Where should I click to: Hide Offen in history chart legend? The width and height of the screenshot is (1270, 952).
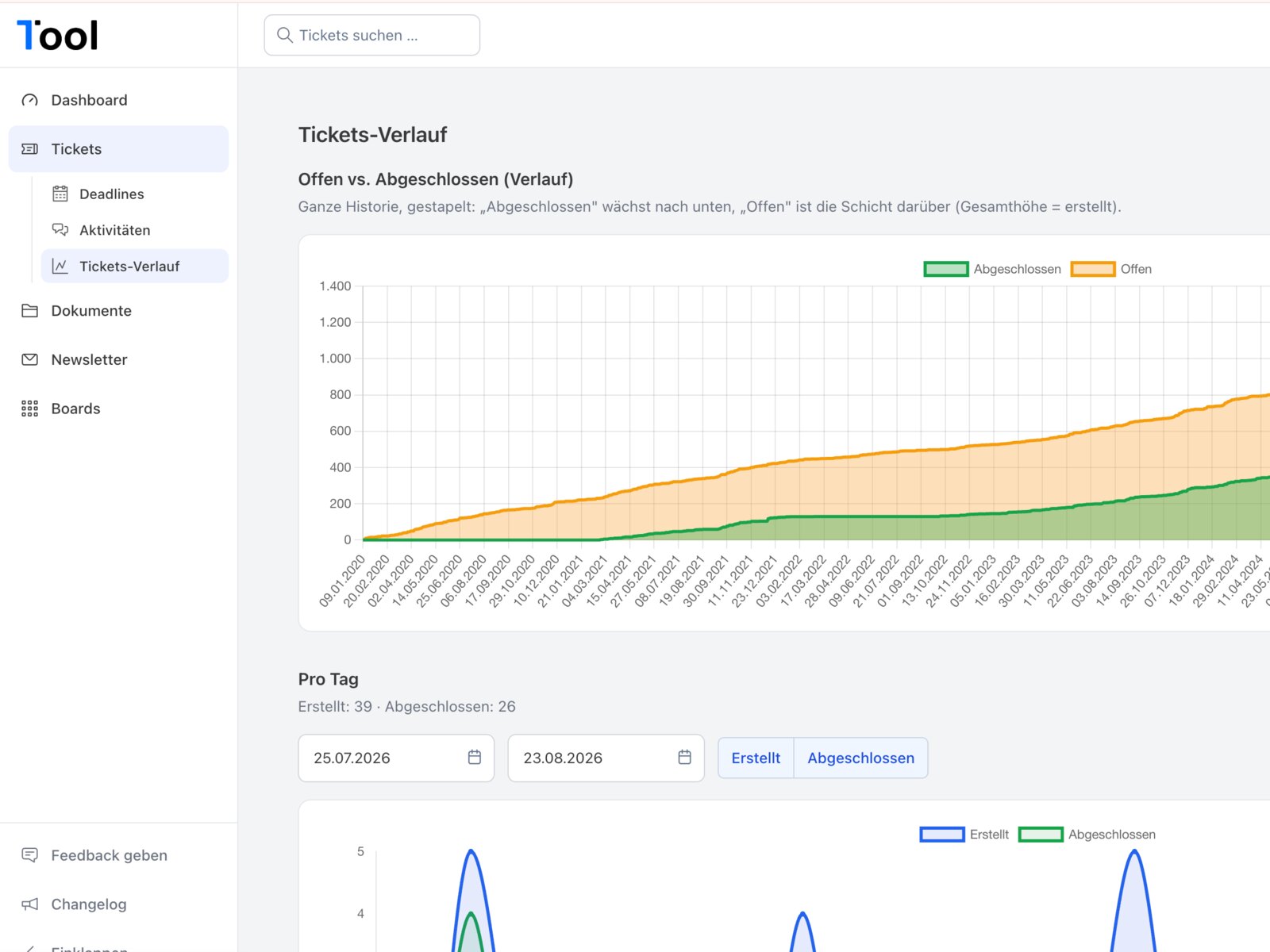pyautogui.click(x=1111, y=269)
